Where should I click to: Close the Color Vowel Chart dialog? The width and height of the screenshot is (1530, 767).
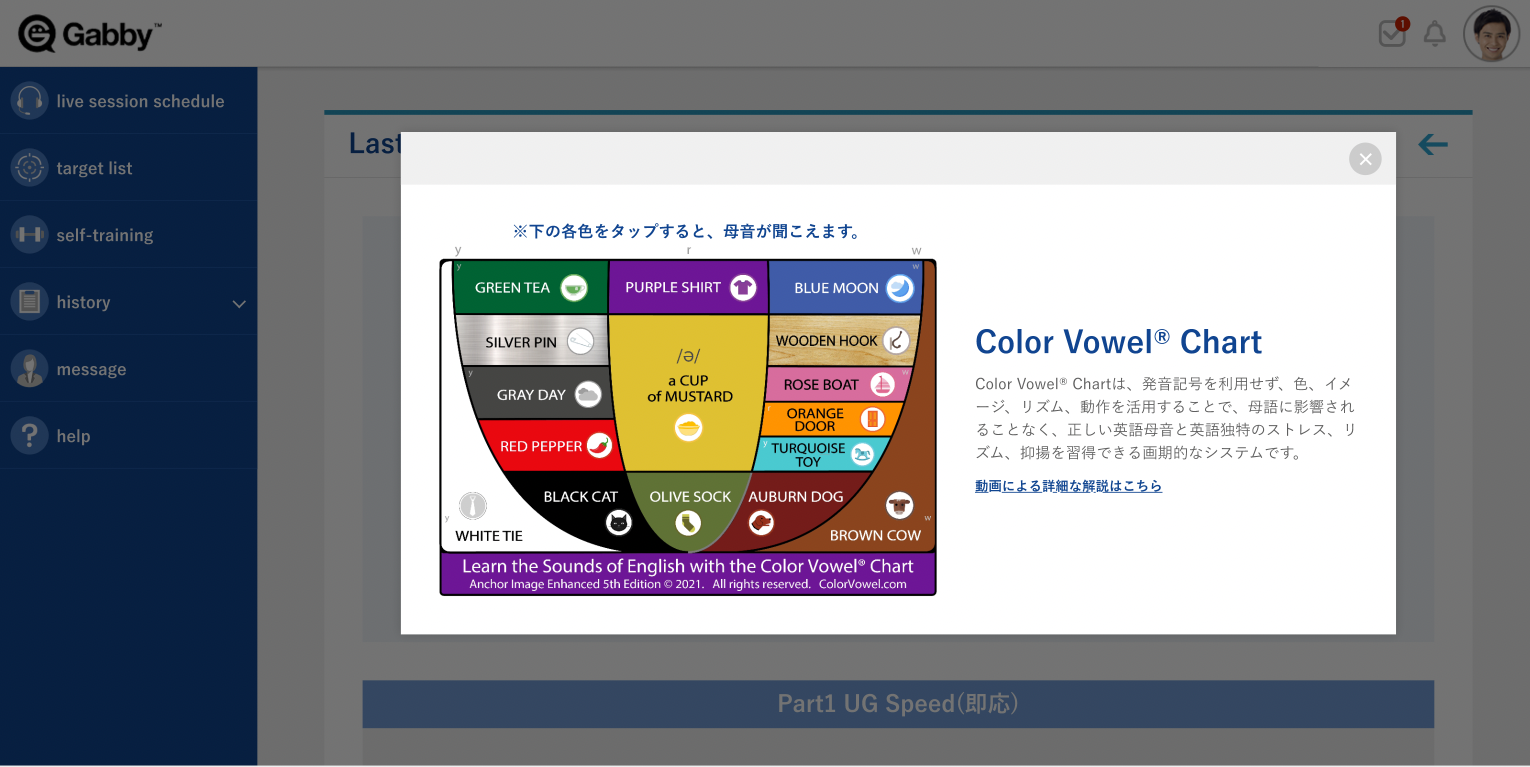pos(1365,159)
